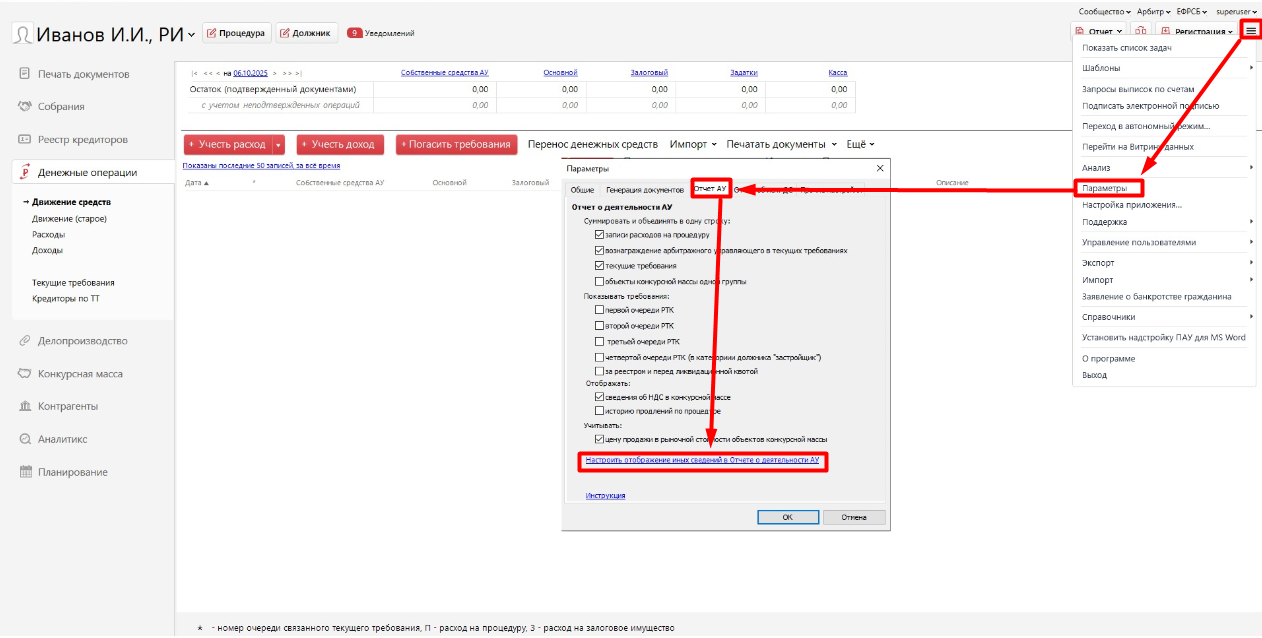Screen dimensions: 1262x638
Task: Uncheck записи расходов на процедуру checkbox
Action: (x=599, y=234)
